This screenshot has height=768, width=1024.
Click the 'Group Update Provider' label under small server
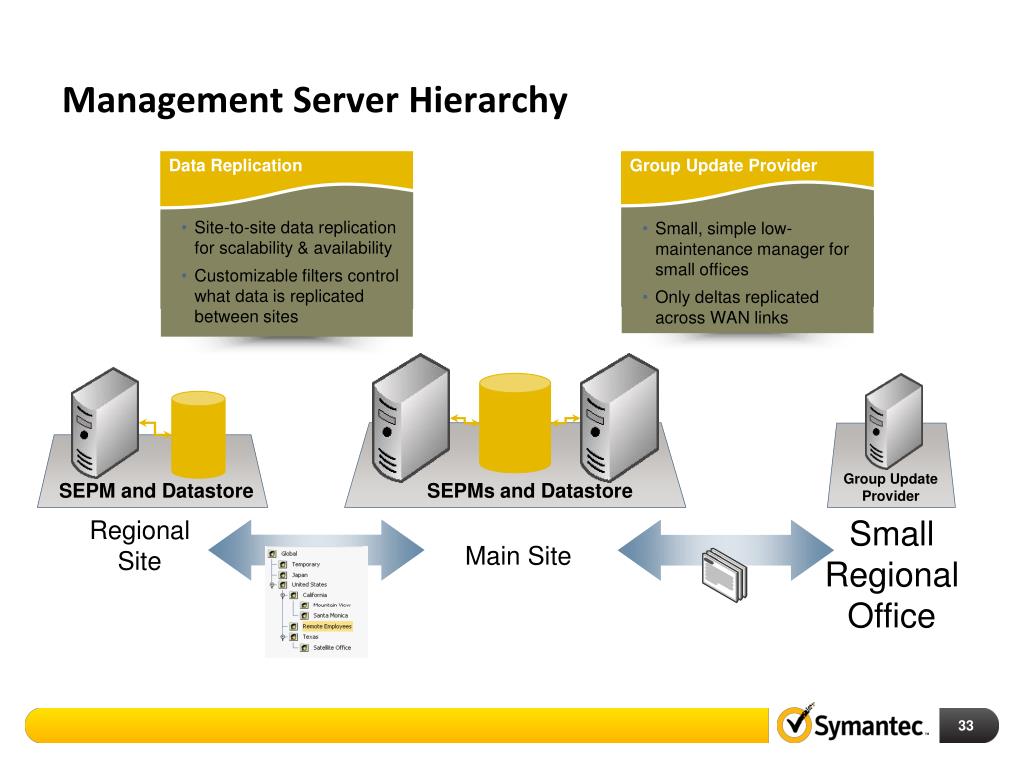[x=890, y=487]
